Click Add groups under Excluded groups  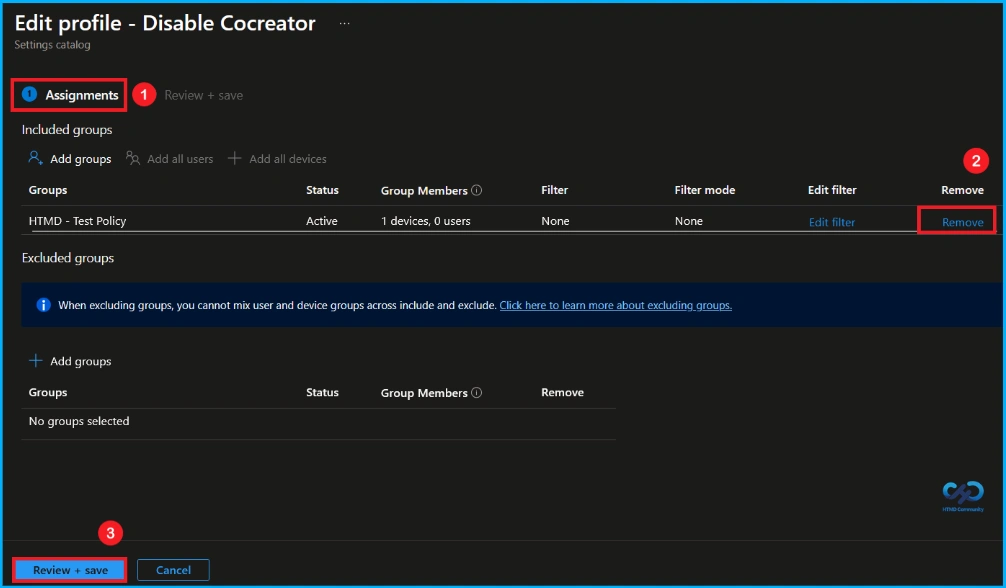click(70, 361)
